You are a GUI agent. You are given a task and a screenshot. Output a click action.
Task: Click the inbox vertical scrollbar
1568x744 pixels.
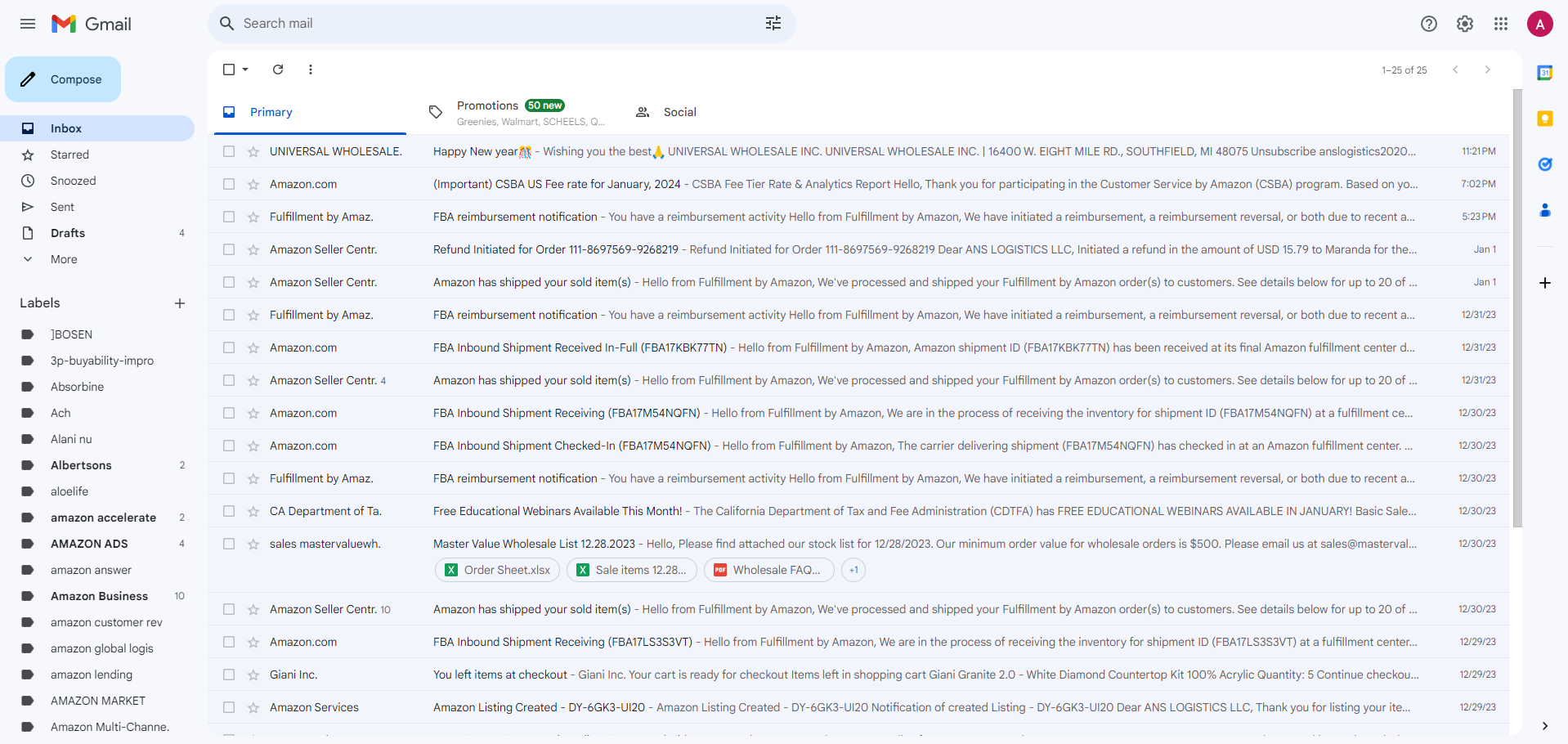(1517, 307)
